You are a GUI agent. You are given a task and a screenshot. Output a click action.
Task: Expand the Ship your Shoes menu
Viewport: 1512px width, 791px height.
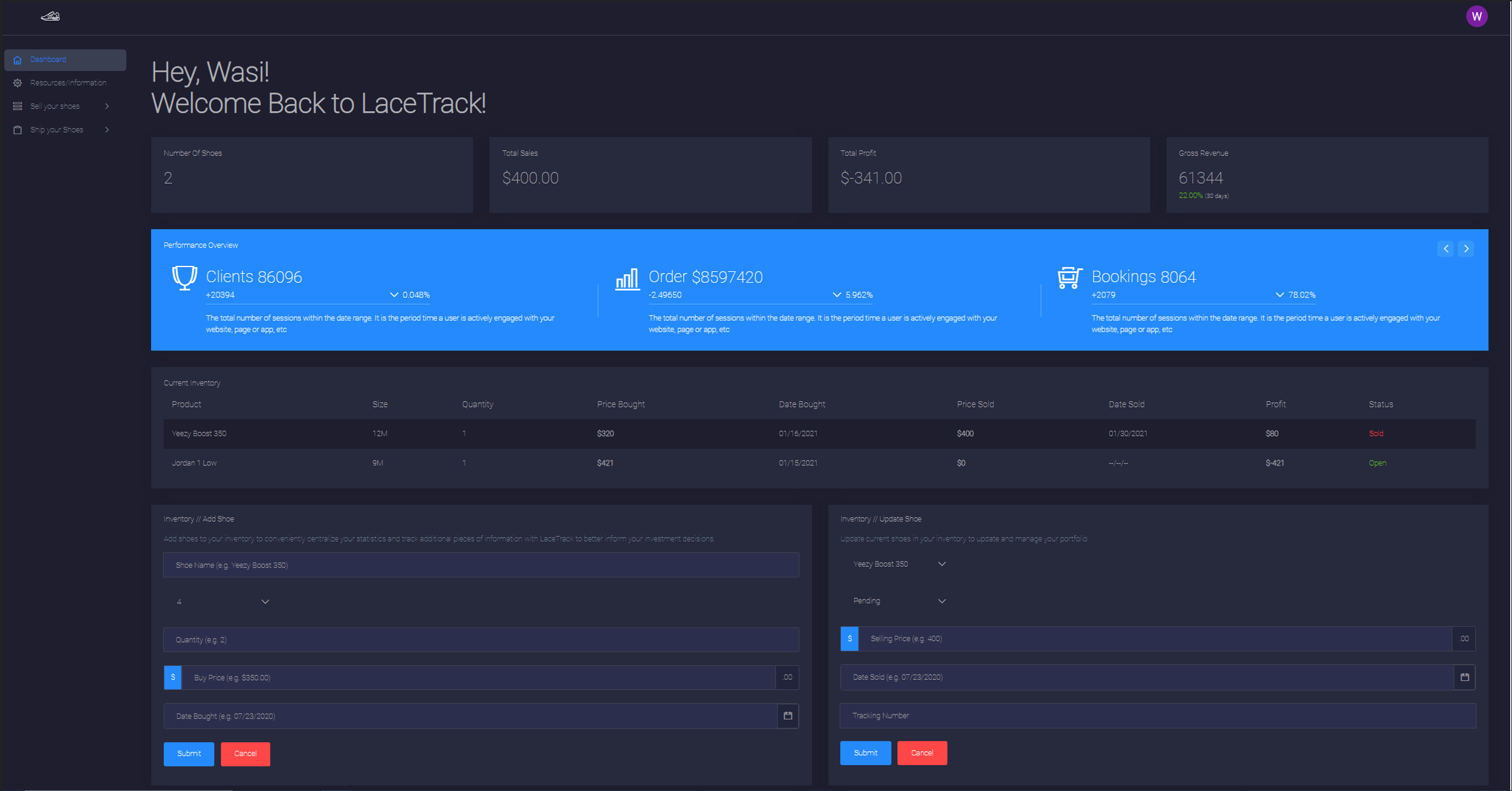[x=60, y=130]
